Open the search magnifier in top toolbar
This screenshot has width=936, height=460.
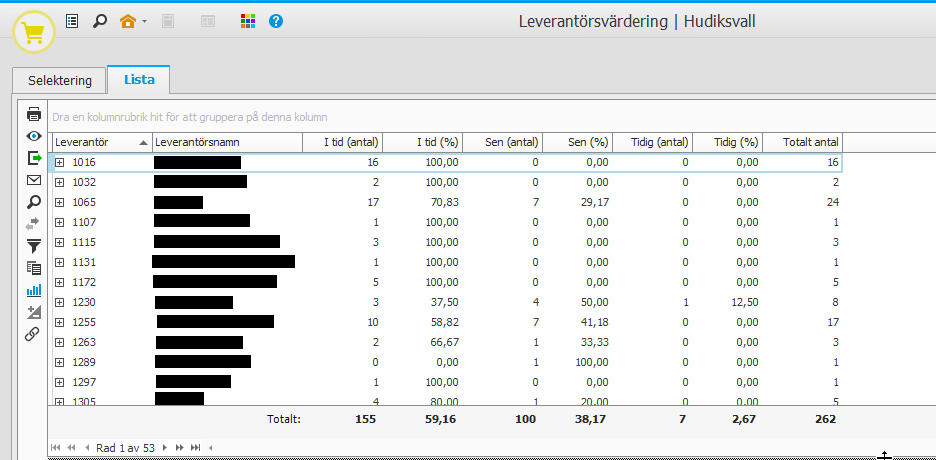tap(99, 21)
